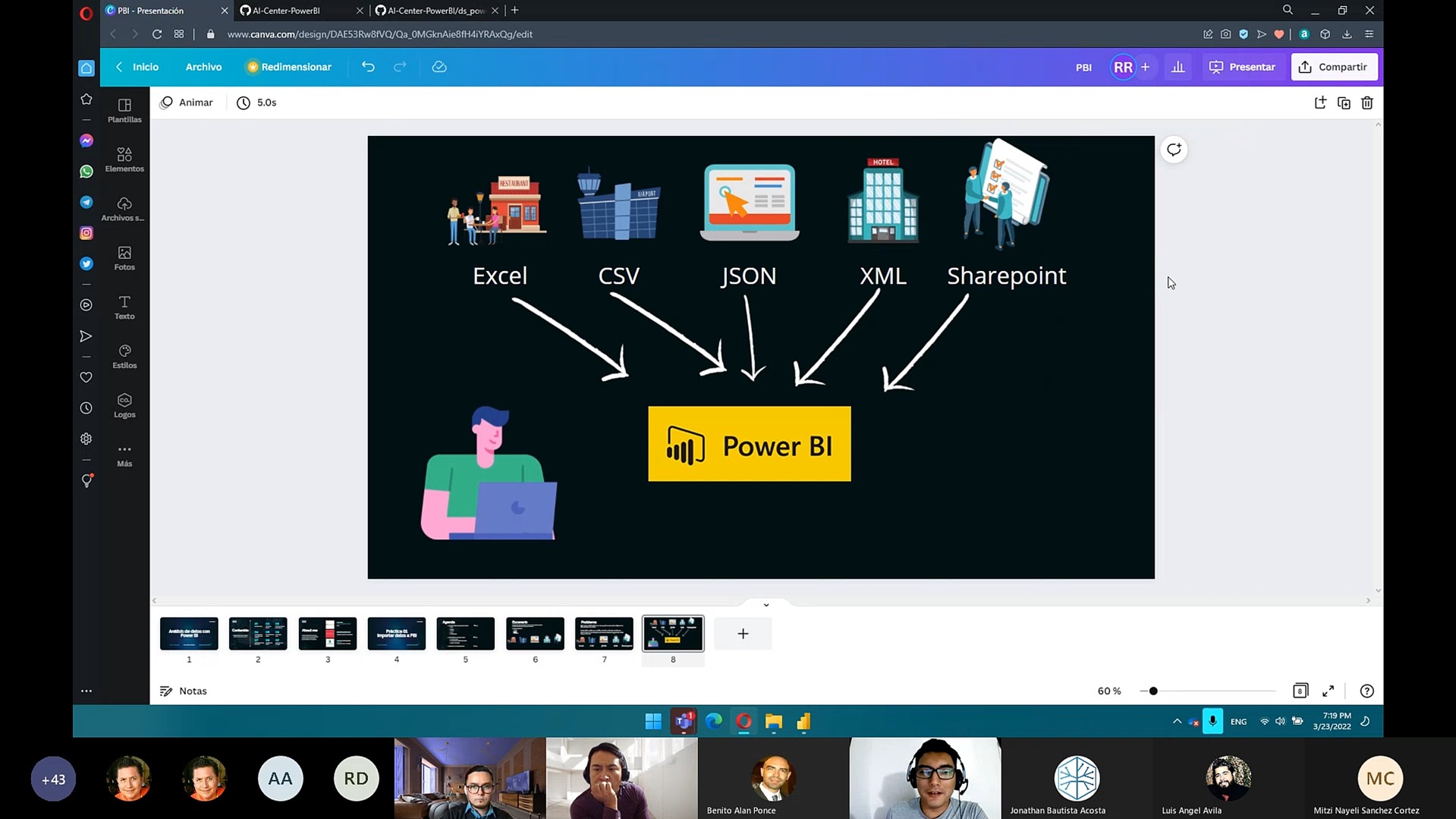
Task: Go back to Inicio
Action: point(137,67)
